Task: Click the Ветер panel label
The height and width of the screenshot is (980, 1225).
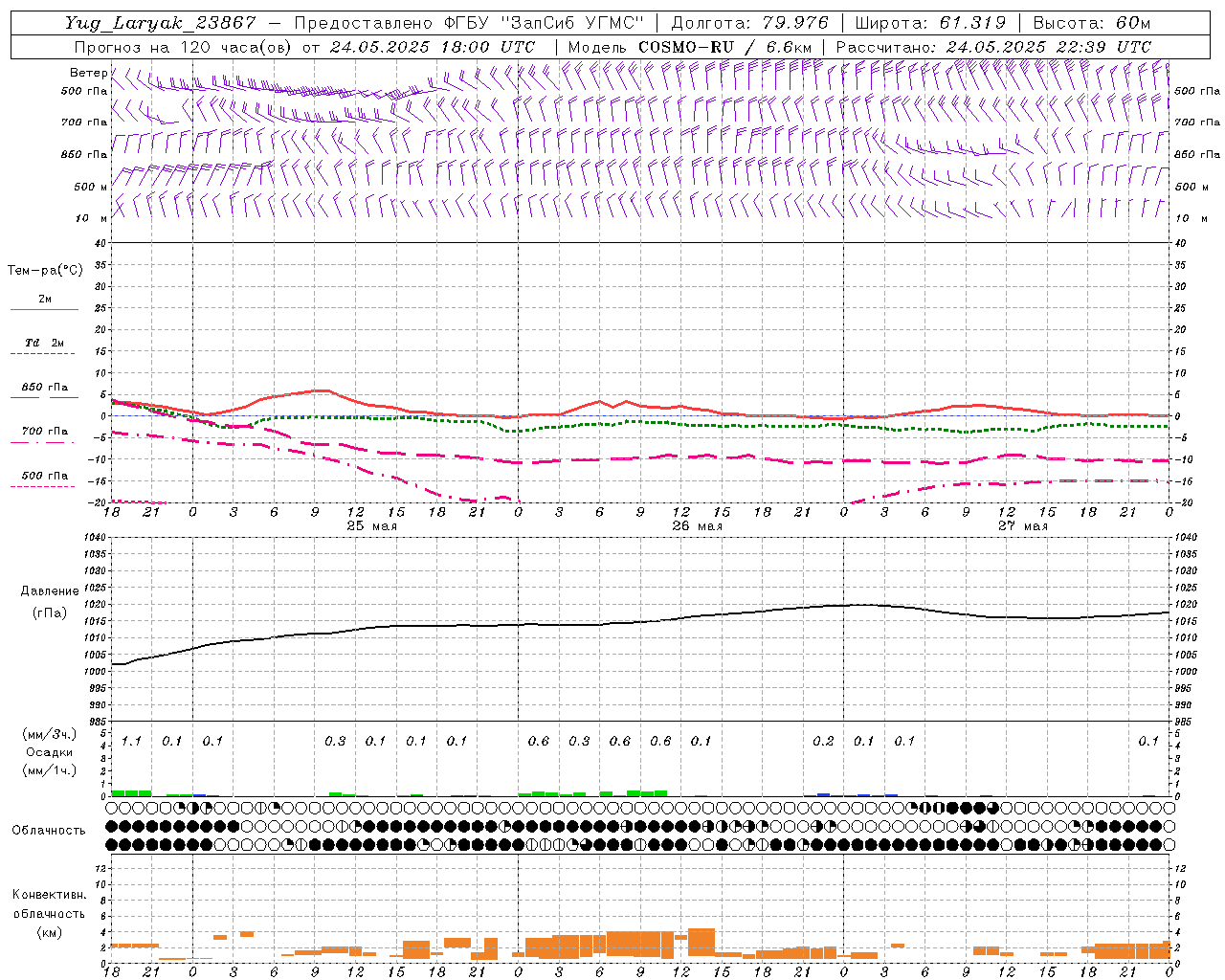Action: (x=89, y=73)
